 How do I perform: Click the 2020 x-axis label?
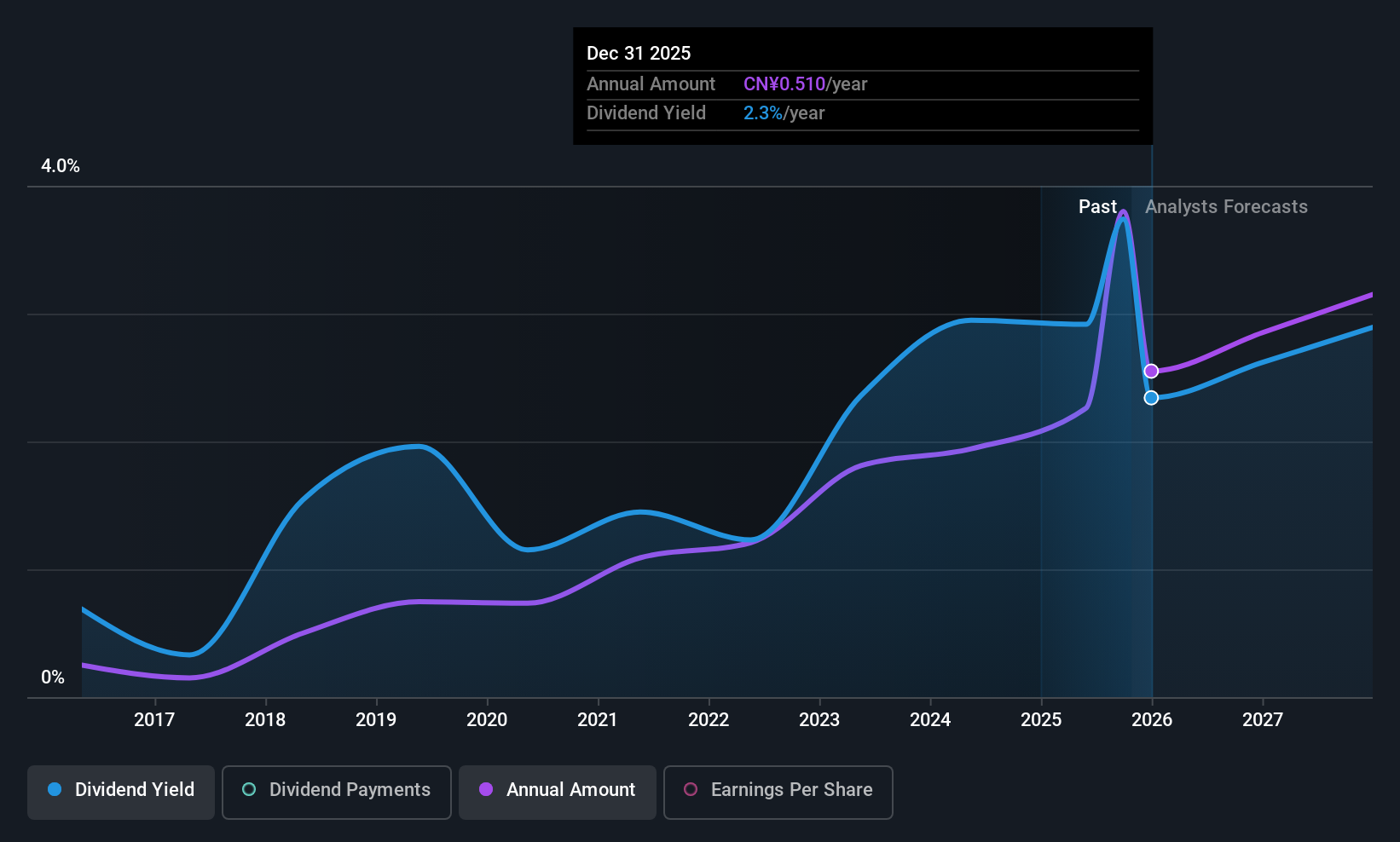click(x=487, y=719)
